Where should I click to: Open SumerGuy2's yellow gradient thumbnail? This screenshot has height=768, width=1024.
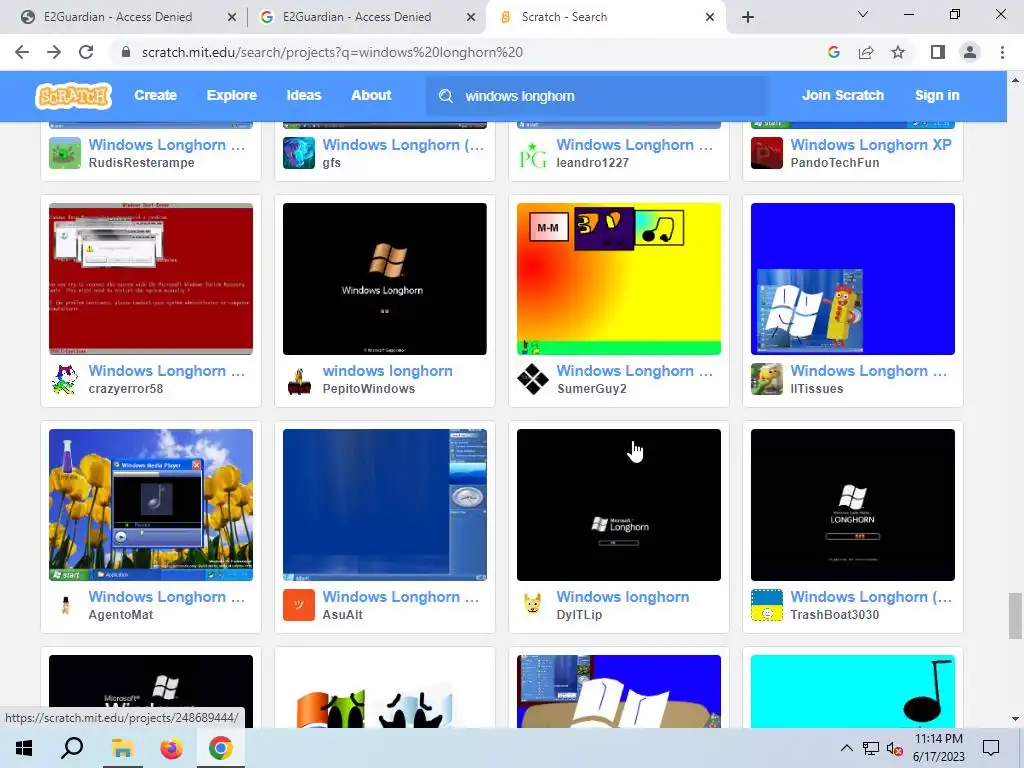(618, 279)
